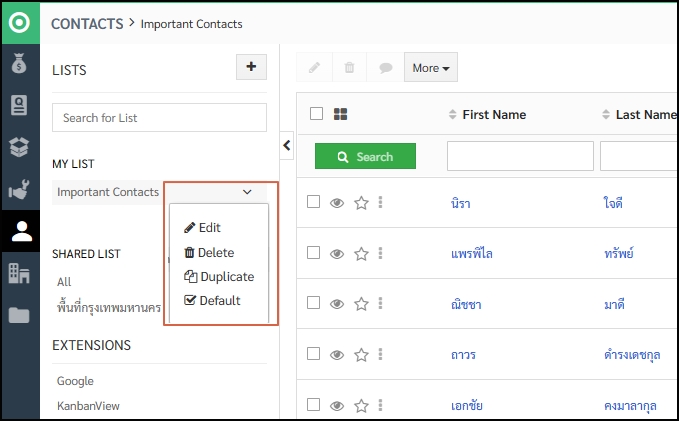Tick the select-all checkbox in header
Viewport: 679px width, 421px height.
[x=317, y=114]
